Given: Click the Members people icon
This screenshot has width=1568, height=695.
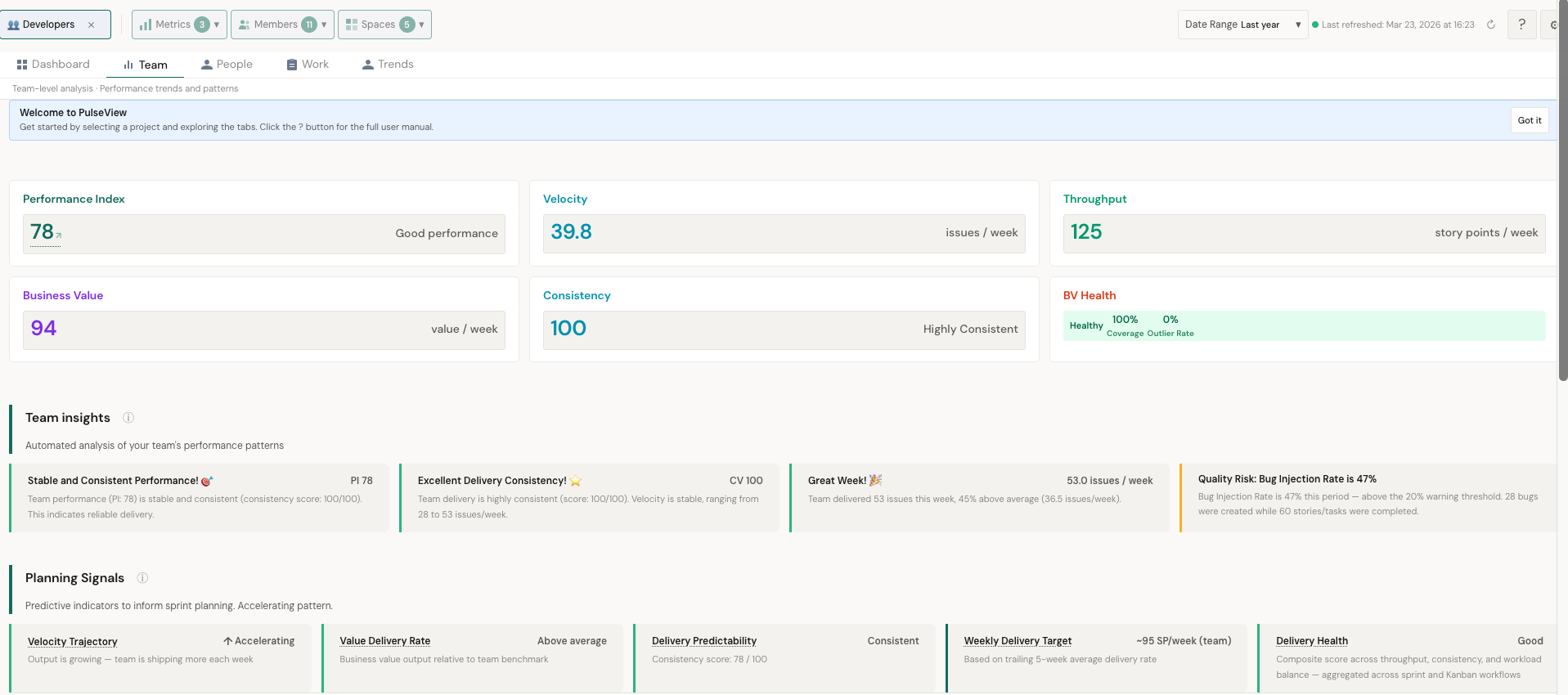Looking at the screenshot, I should 244,25.
